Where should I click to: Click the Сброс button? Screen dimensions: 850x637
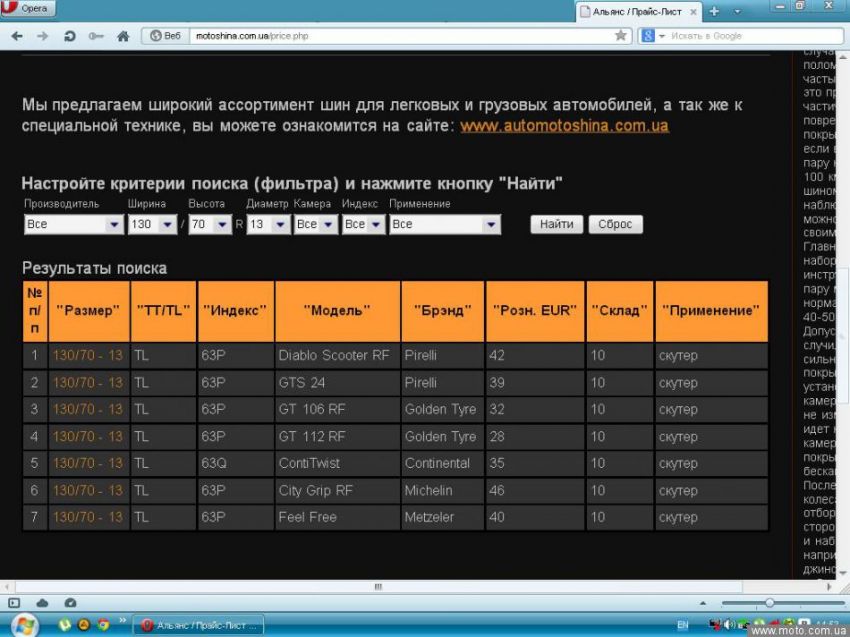tap(616, 224)
